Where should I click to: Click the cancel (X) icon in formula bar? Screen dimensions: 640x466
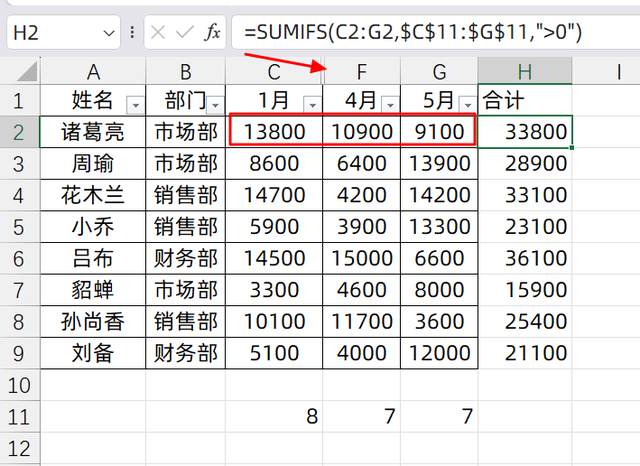pyautogui.click(x=158, y=32)
